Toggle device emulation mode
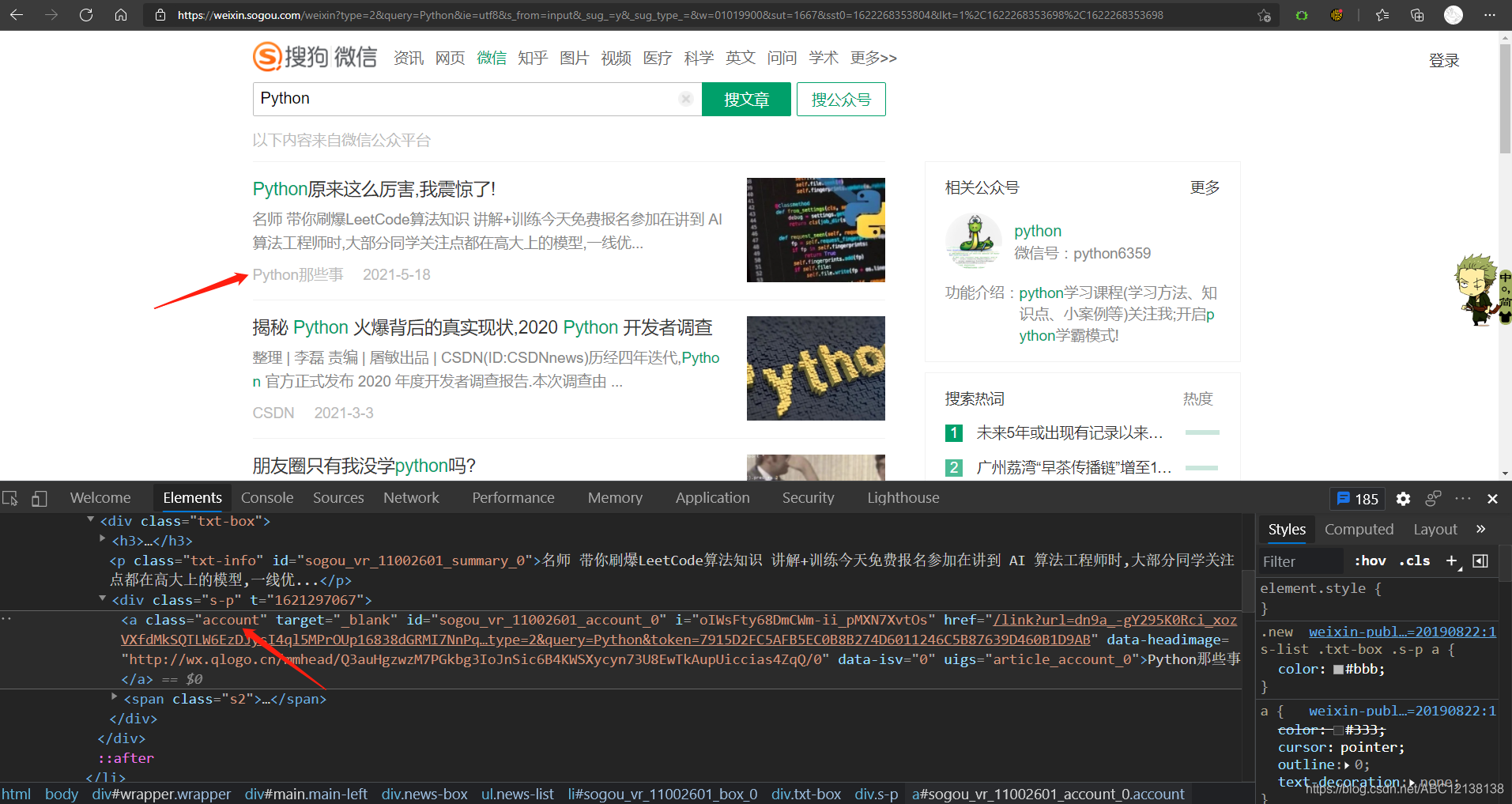 pos(40,498)
